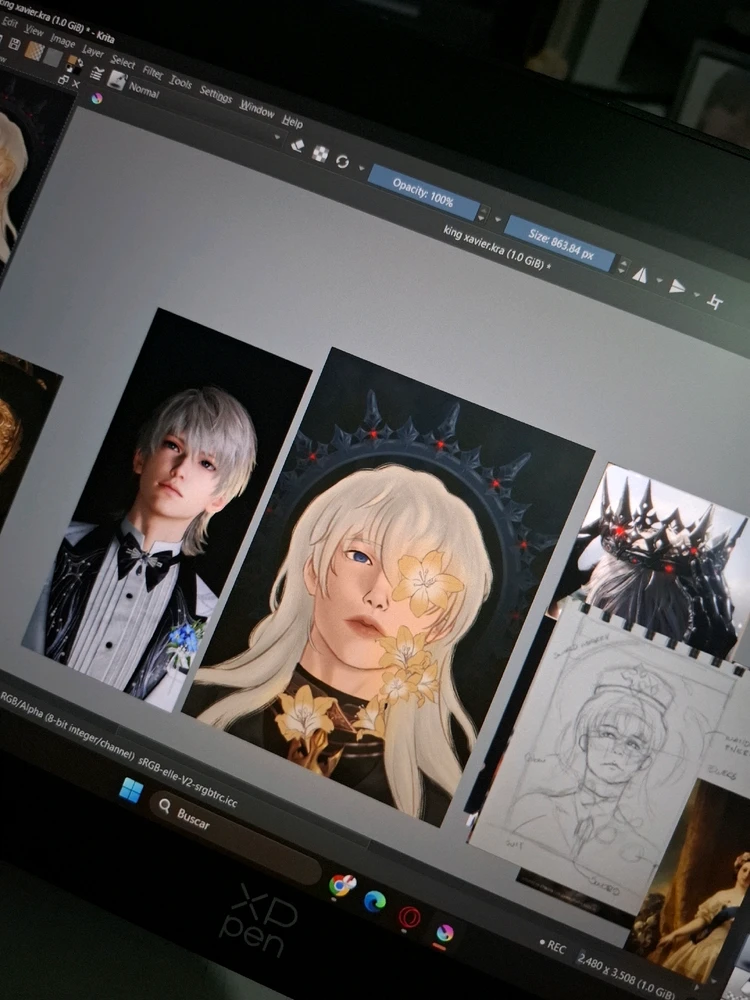The width and height of the screenshot is (750, 1000).
Task: Float the docker with the detach icon
Action: click(62, 79)
